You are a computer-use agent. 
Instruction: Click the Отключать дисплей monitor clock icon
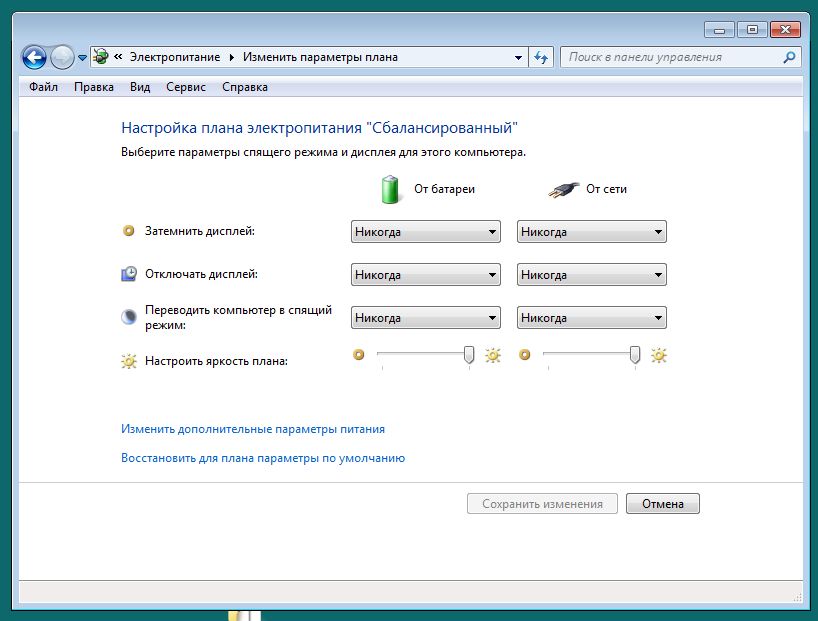[x=129, y=274]
